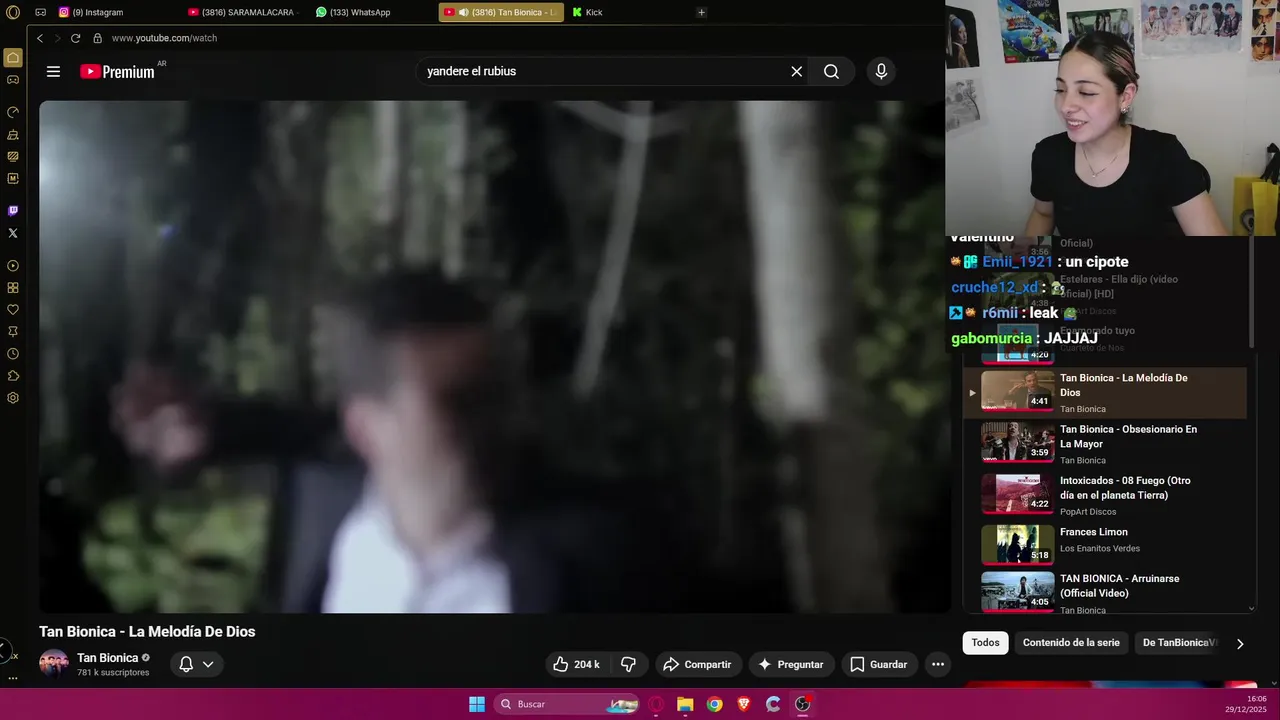
Task: Open File Explorer from the taskbar
Action: [x=685, y=704]
